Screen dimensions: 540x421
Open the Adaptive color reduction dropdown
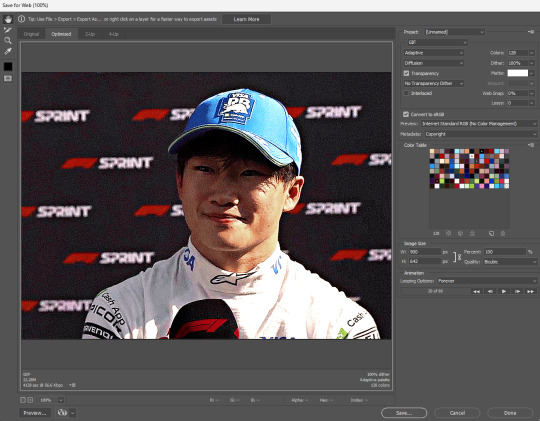(x=434, y=53)
